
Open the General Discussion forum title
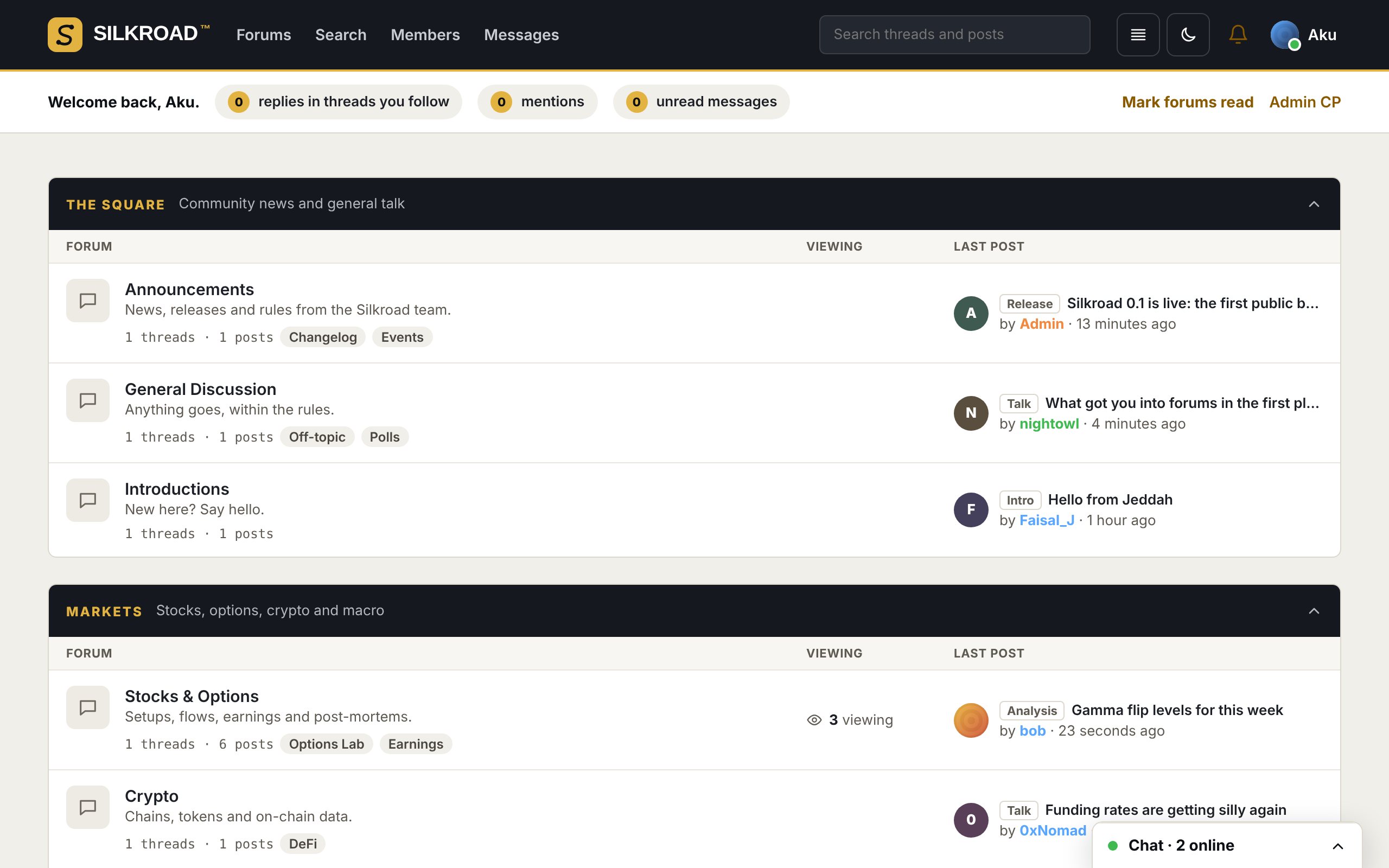click(x=200, y=389)
